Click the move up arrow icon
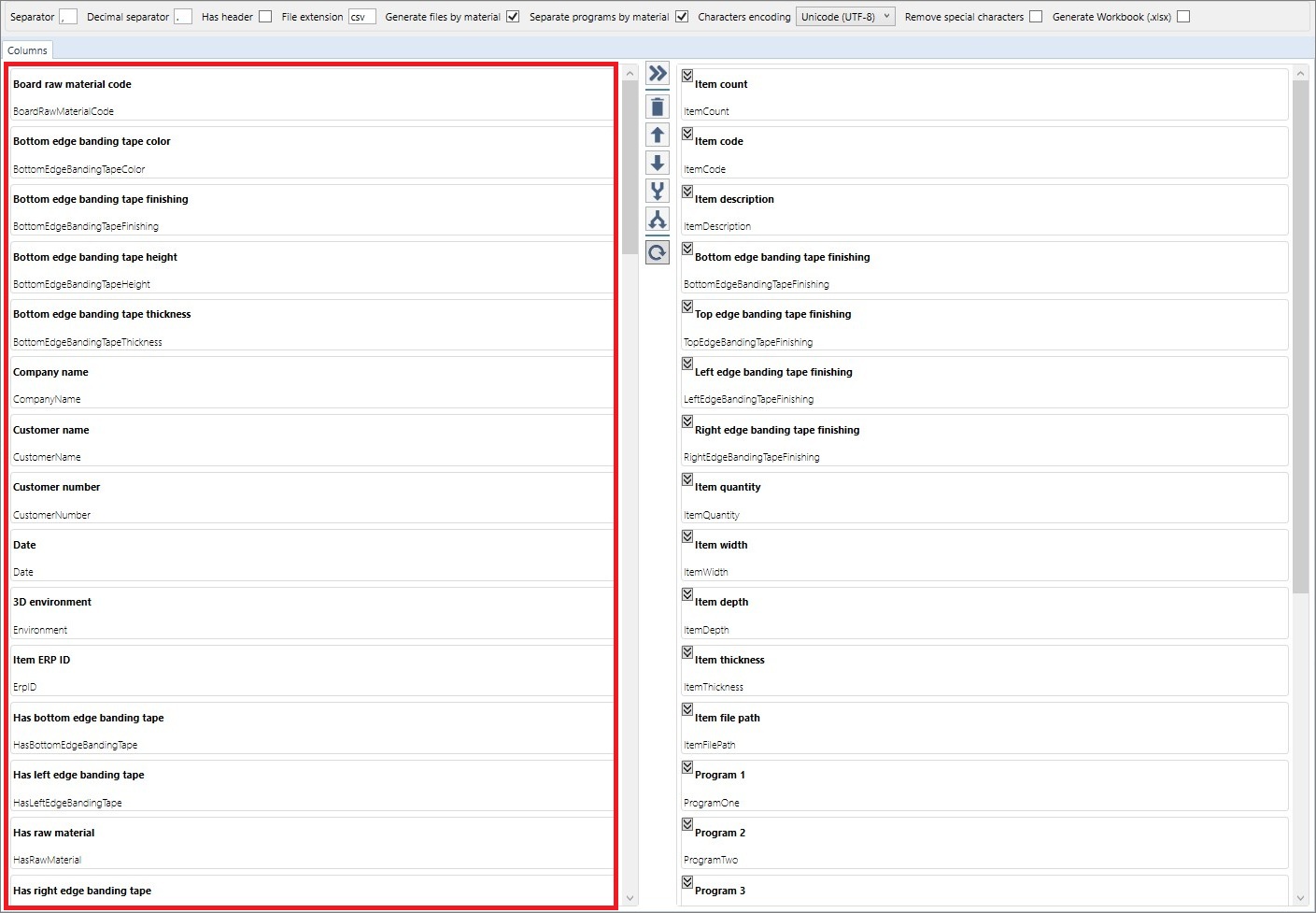This screenshot has width=1316, height=913. click(658, 136)
